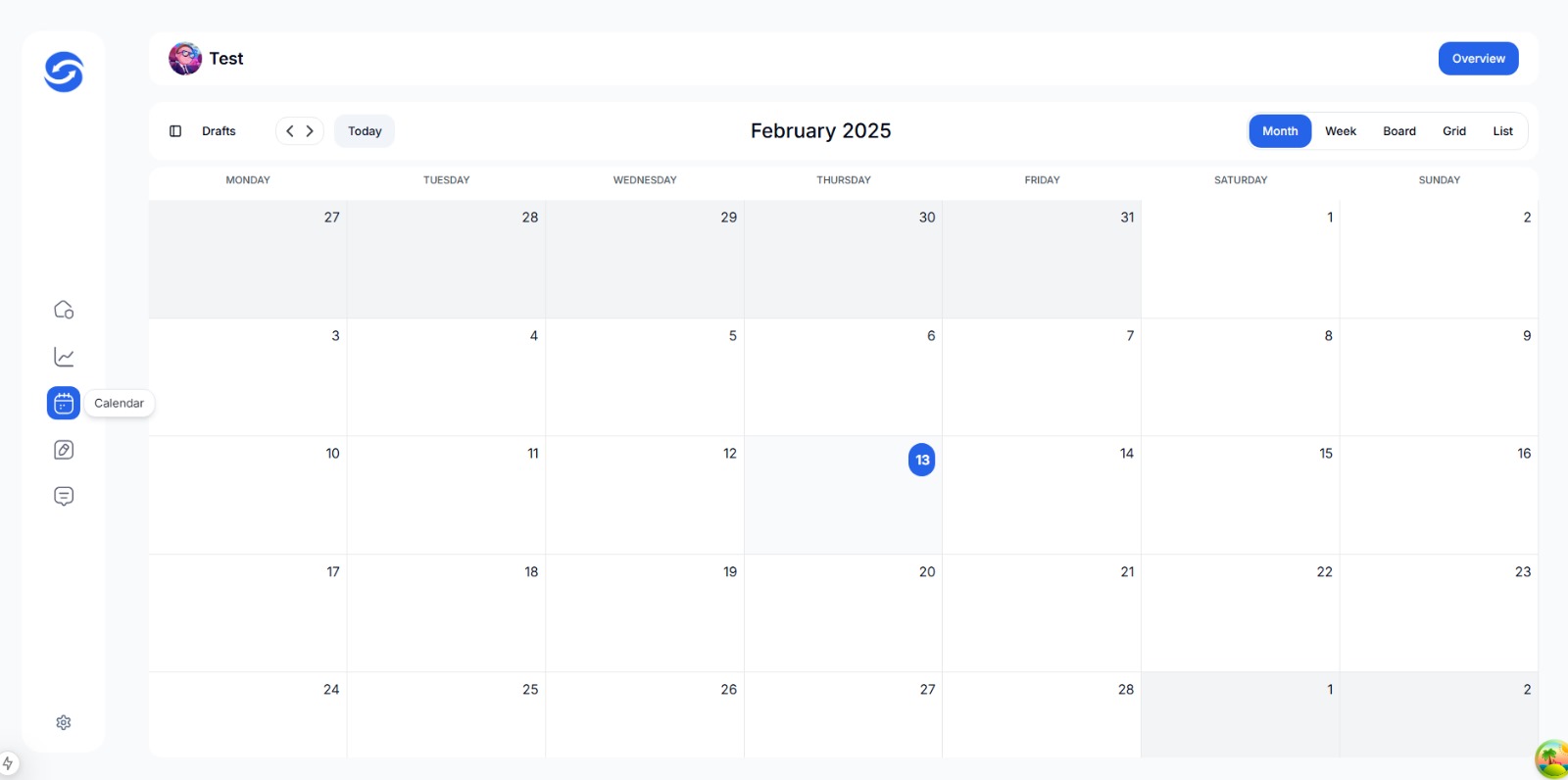Select the Calendar sidebar icon
This screenshot has width=1568, height=780.
pyautogui.click(x=64, y=403)
